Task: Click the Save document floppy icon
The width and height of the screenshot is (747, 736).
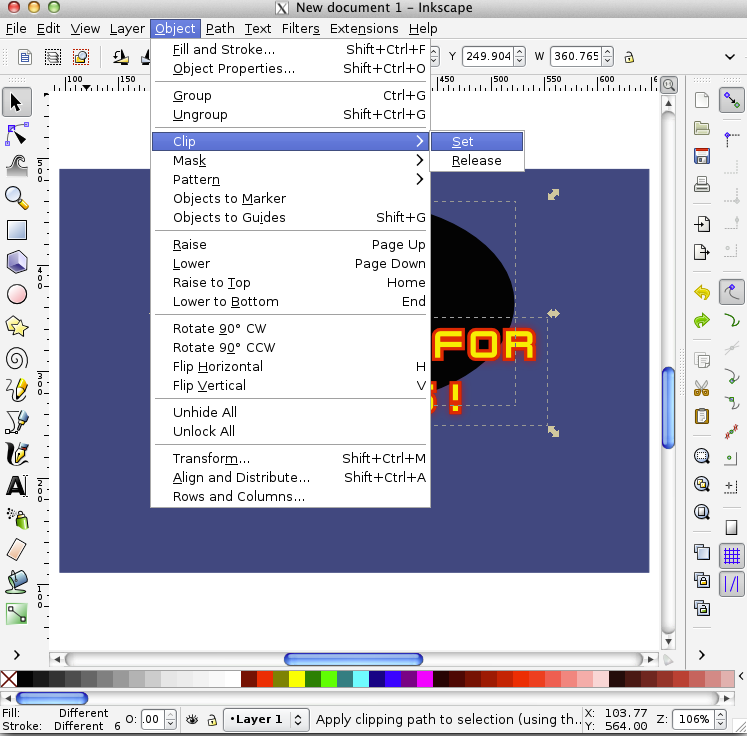Action: [702, 156]
